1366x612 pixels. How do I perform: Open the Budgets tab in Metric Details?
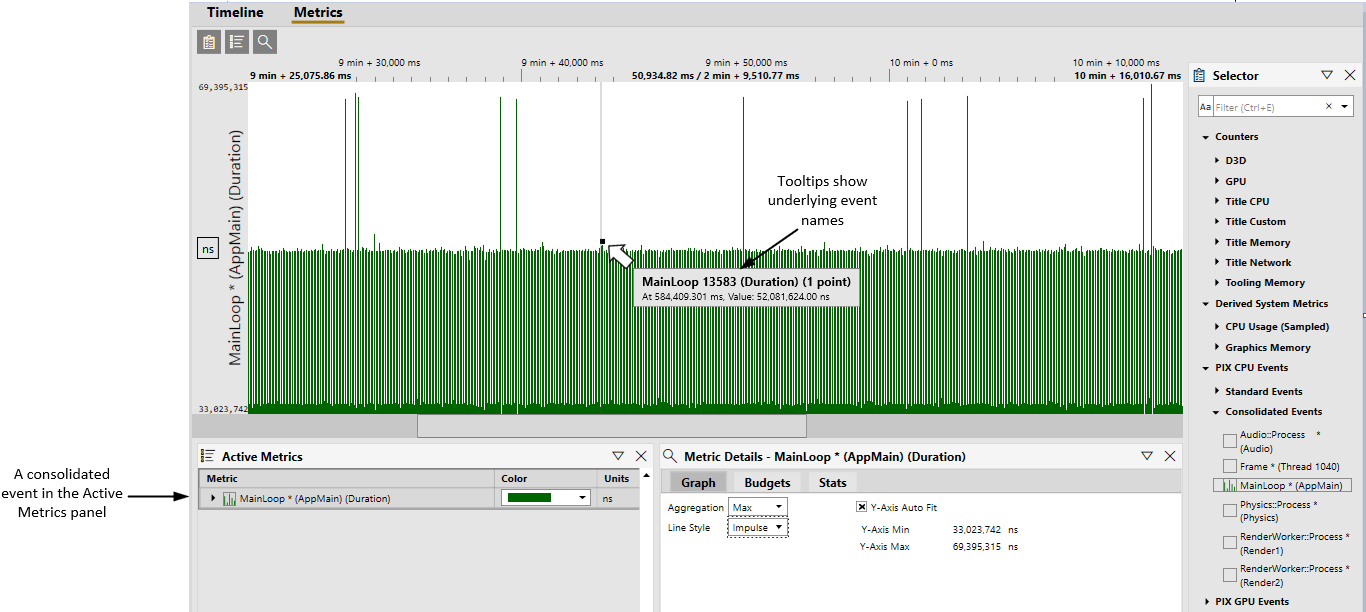[x=767, y=482]
